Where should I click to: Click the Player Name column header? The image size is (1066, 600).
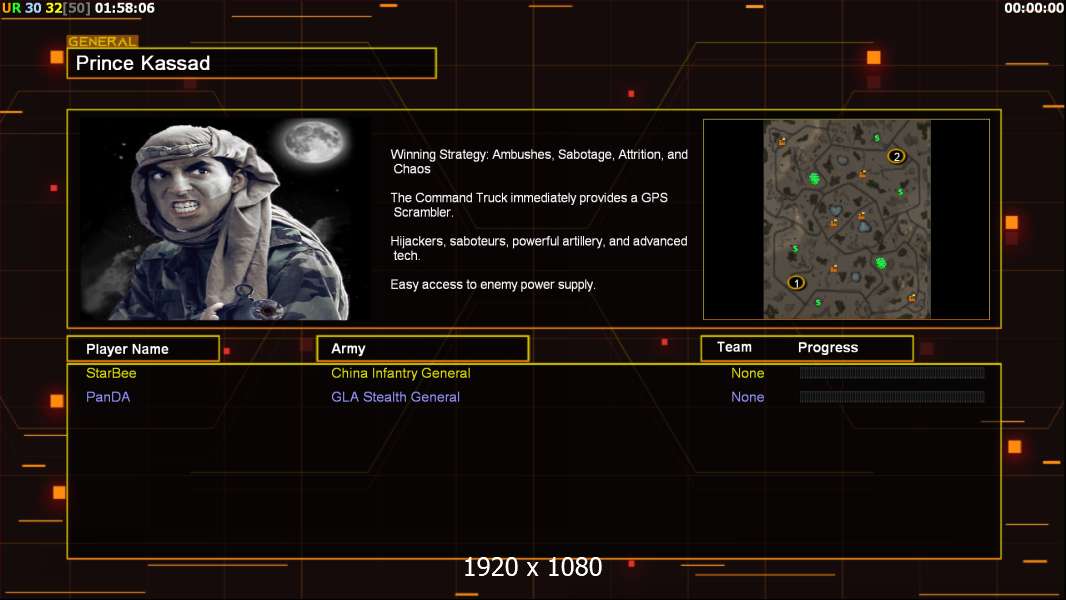[143, 349]
